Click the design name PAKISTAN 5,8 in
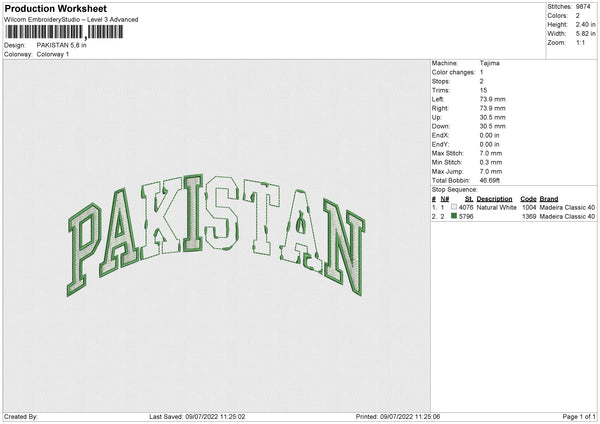The width and height of the screenshot is (600, 424). tap(61, 45)
